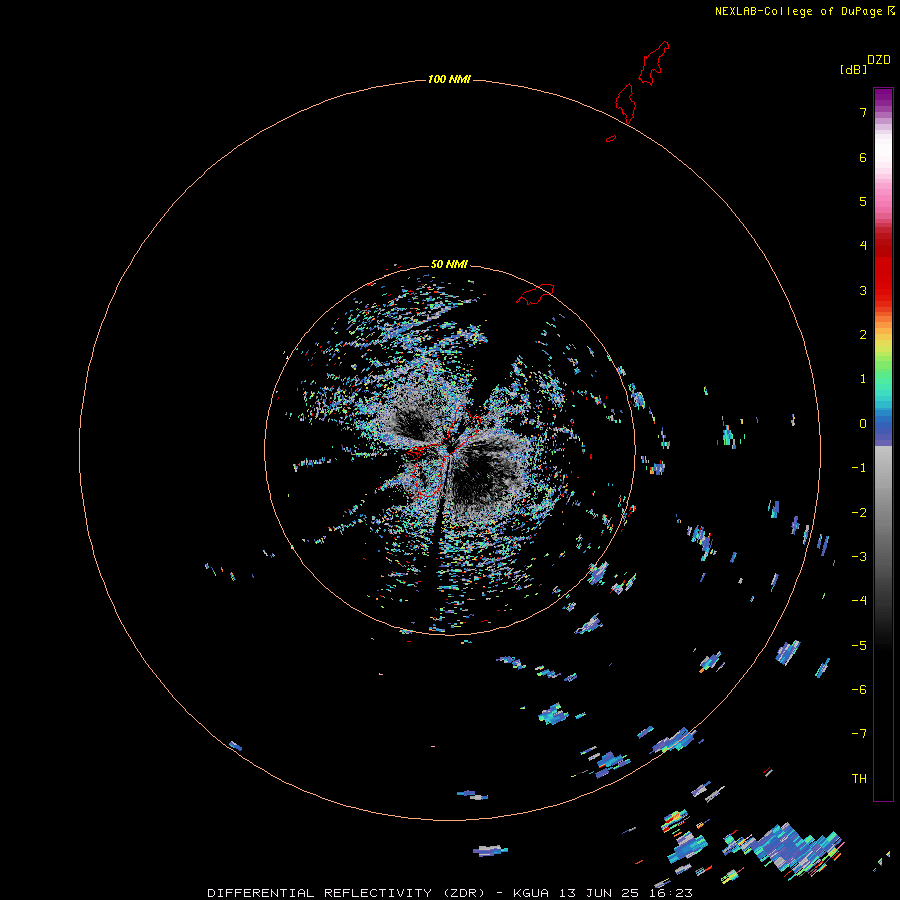Screen dimensions: 900x900
Task: Click the TH threshold label on scale
Action: pyautogui.click(x=859, y=779)
